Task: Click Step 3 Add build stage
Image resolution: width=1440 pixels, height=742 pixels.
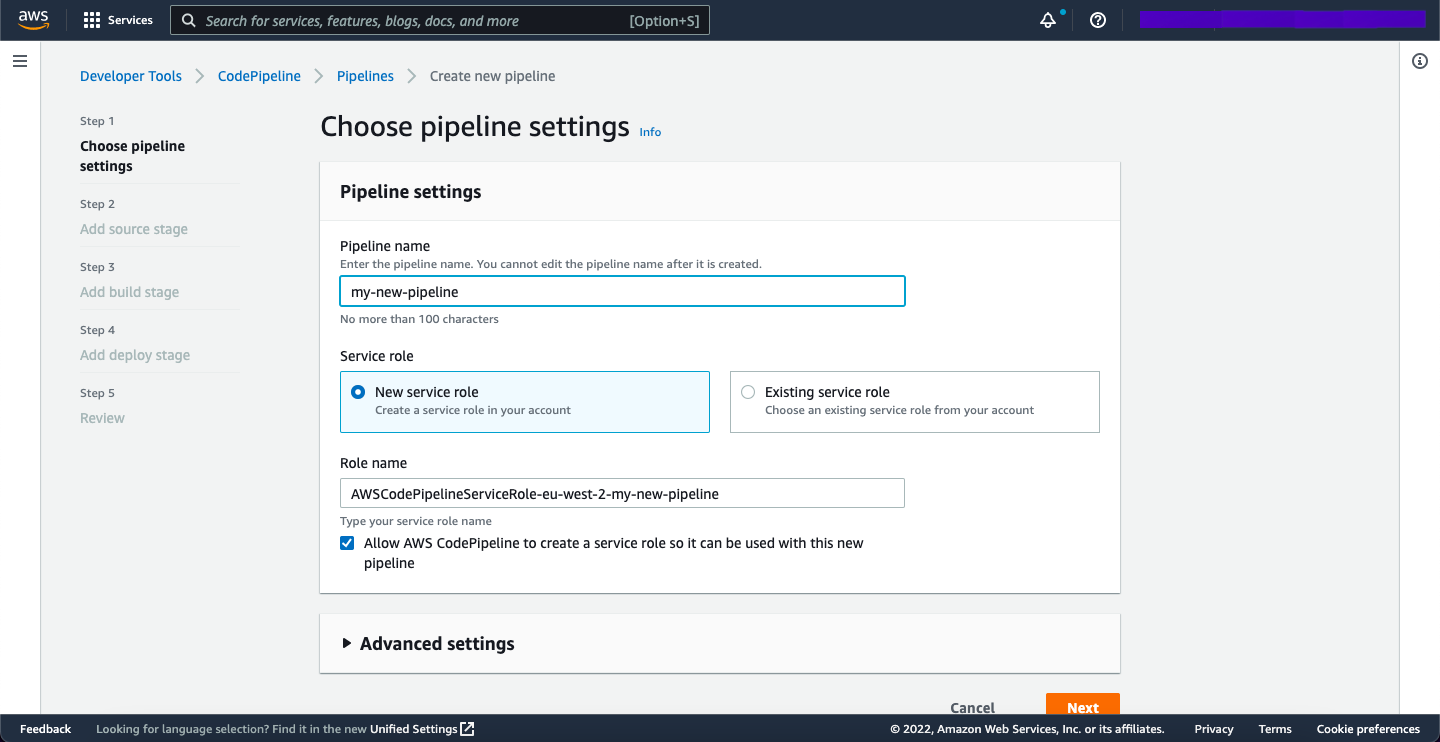Action: [130, 292]
